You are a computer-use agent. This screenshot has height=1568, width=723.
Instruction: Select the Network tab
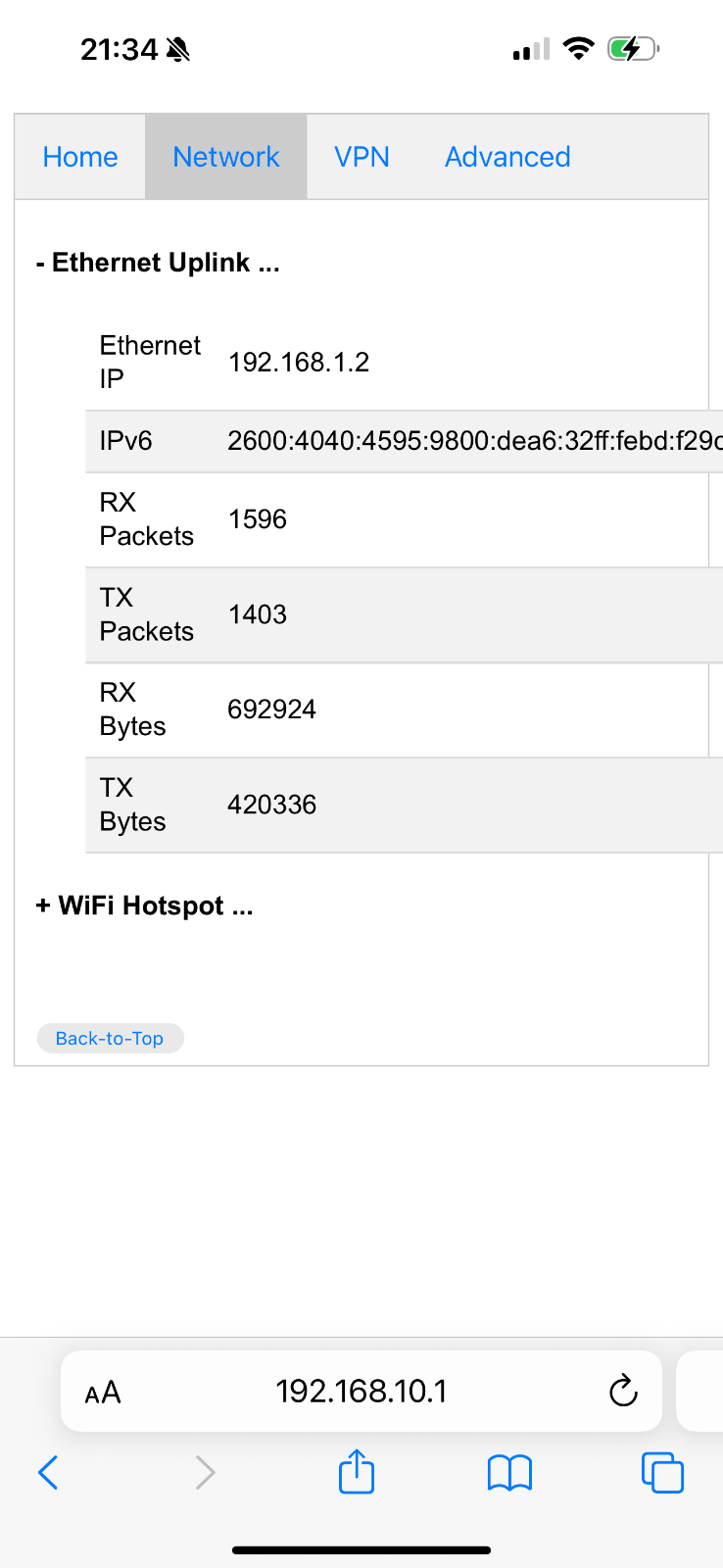click(226, 157)
